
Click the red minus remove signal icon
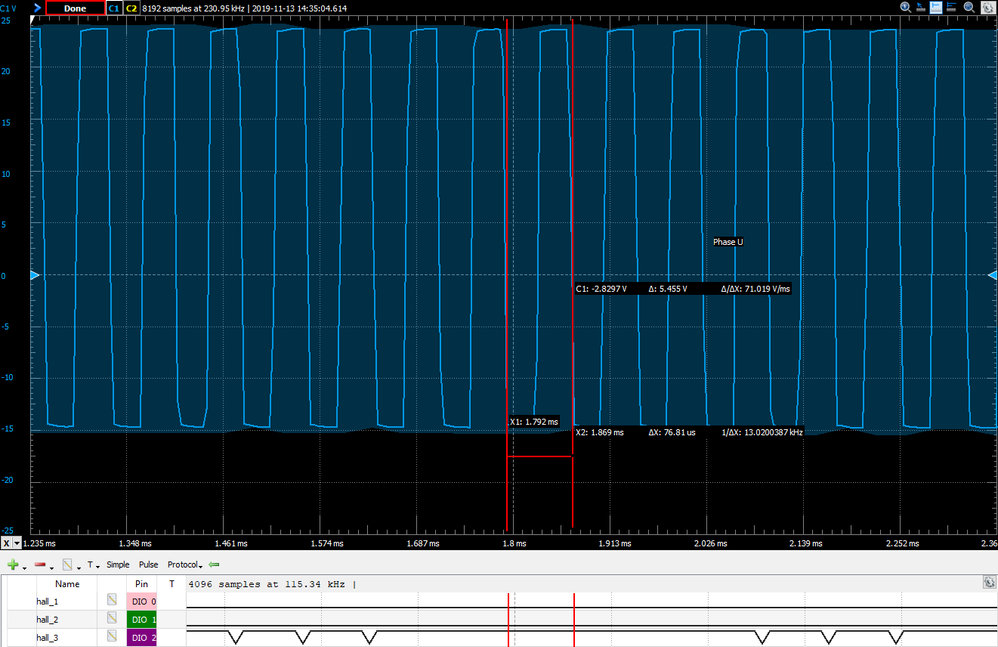tap(39, 564)
